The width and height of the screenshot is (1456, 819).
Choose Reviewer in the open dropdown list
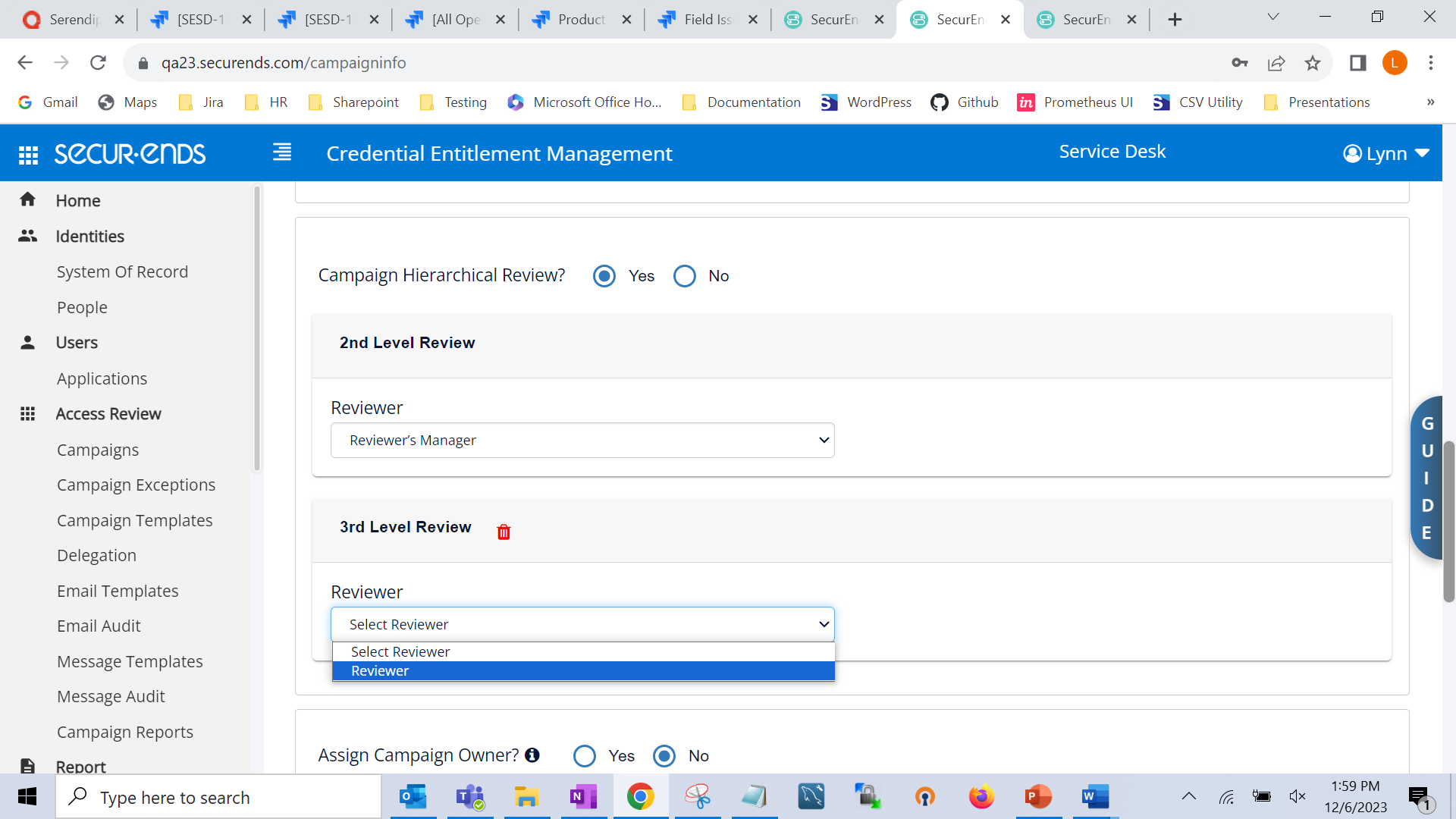pos(379,670)
